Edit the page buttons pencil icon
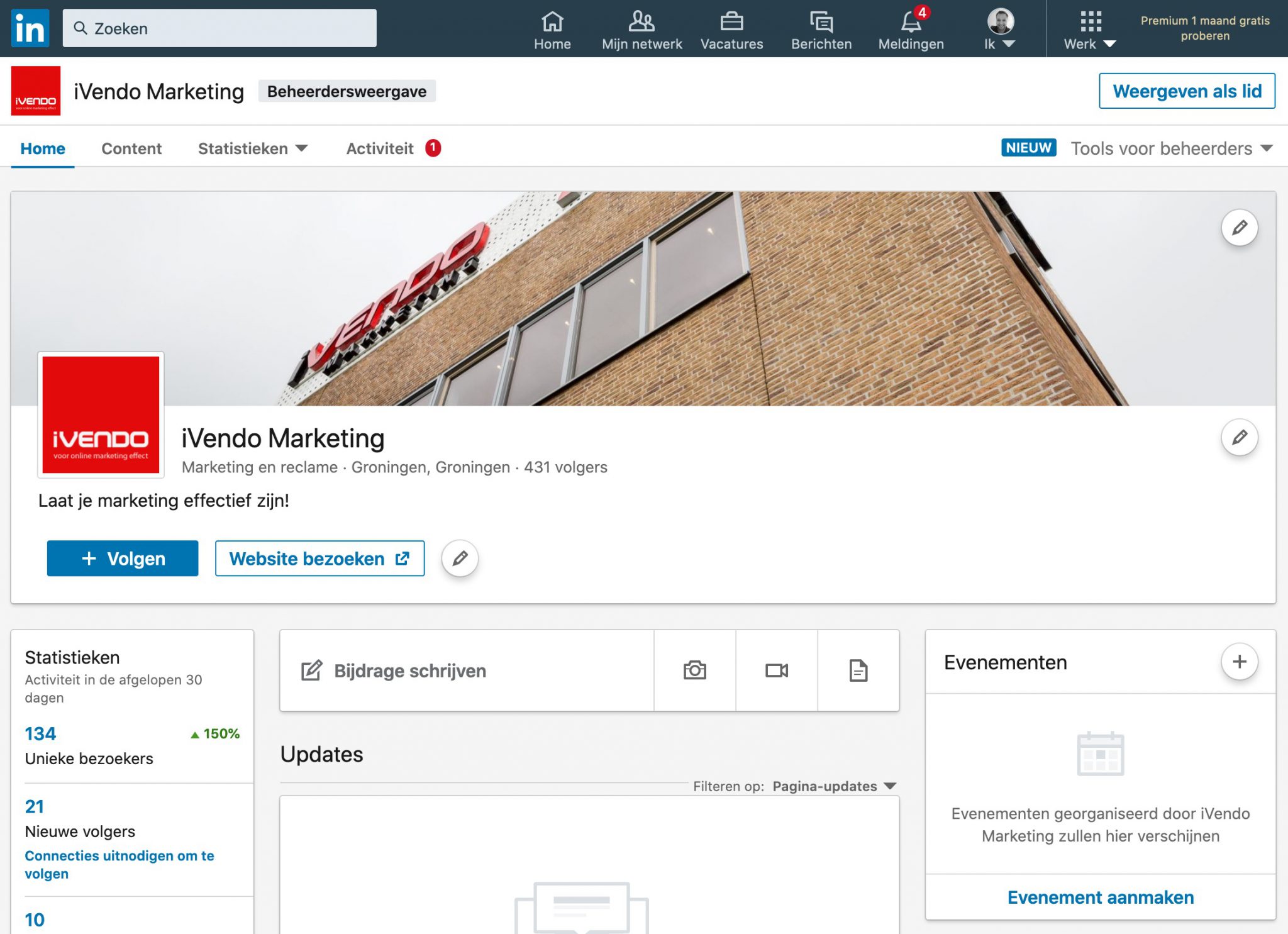The image size is (1288, 934). 460,558
